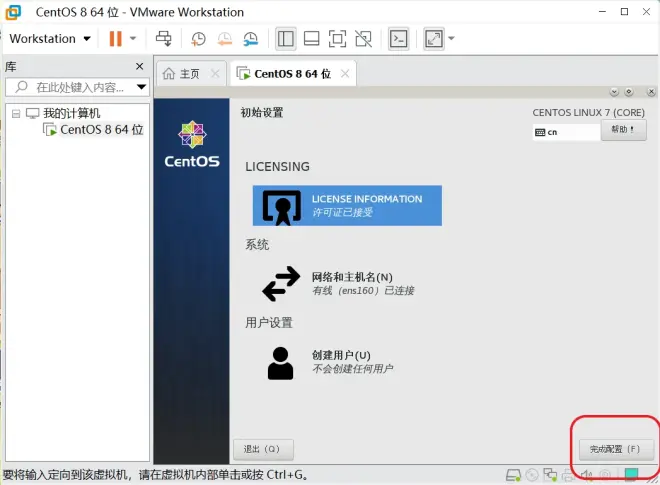Click the home icon on the 主页 tab
The width and height of the screenshot is (660, 485).
[x=169, y=74]
